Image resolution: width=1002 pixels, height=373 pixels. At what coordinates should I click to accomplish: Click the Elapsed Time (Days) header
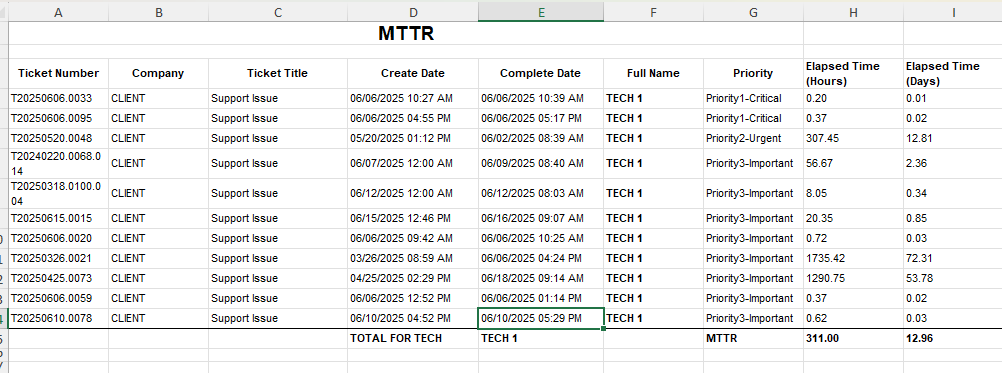tap(953, 73)
